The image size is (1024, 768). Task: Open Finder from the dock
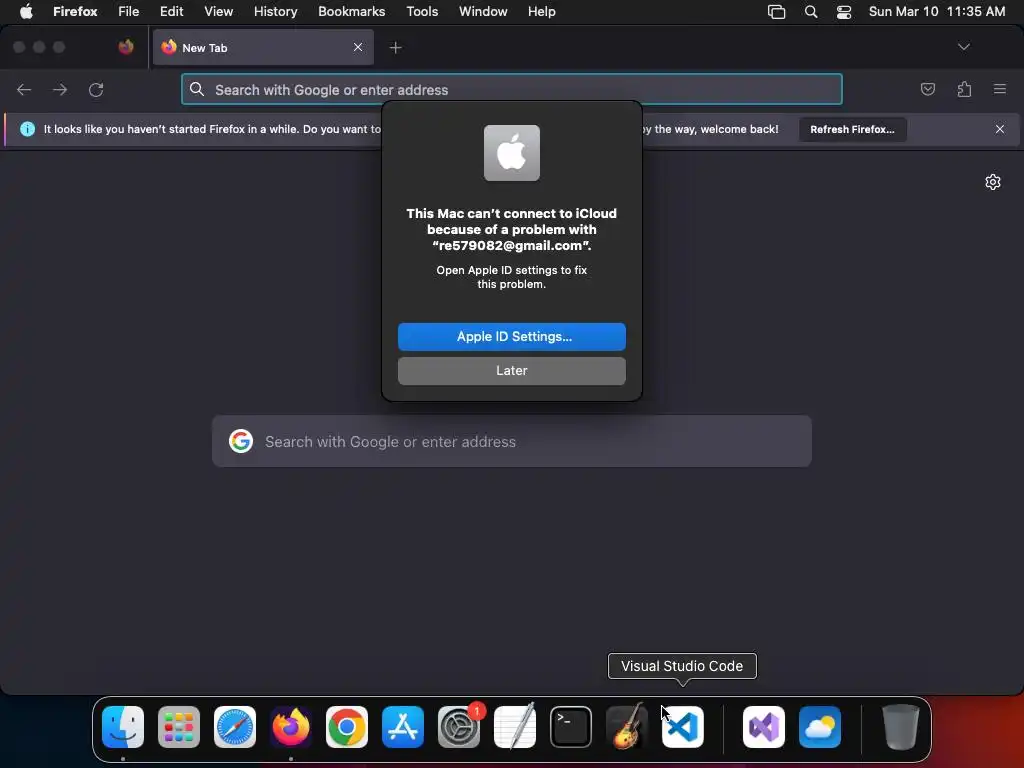pyautogui.click(x=123, y=727)
